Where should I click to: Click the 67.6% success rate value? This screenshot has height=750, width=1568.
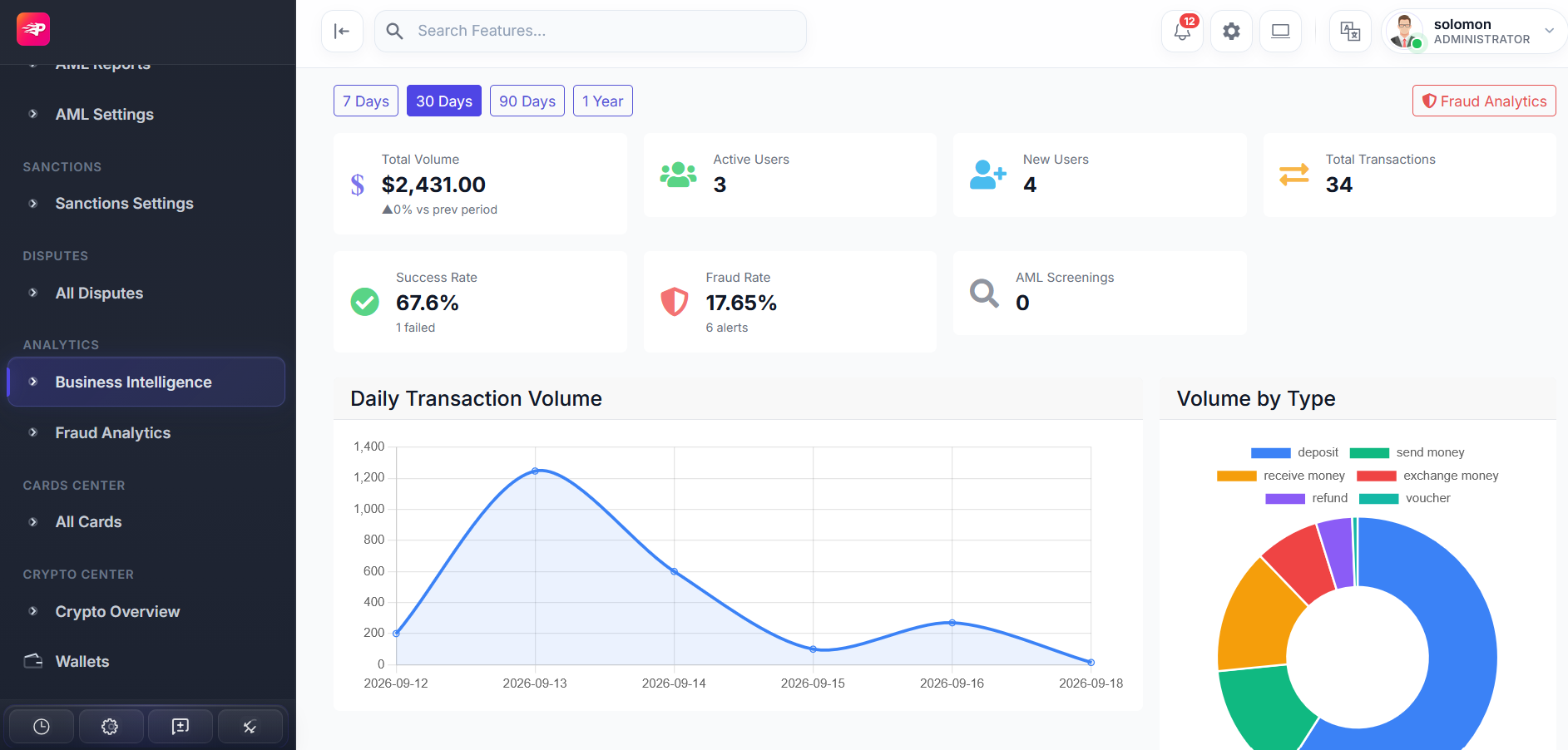coord(428,303)
